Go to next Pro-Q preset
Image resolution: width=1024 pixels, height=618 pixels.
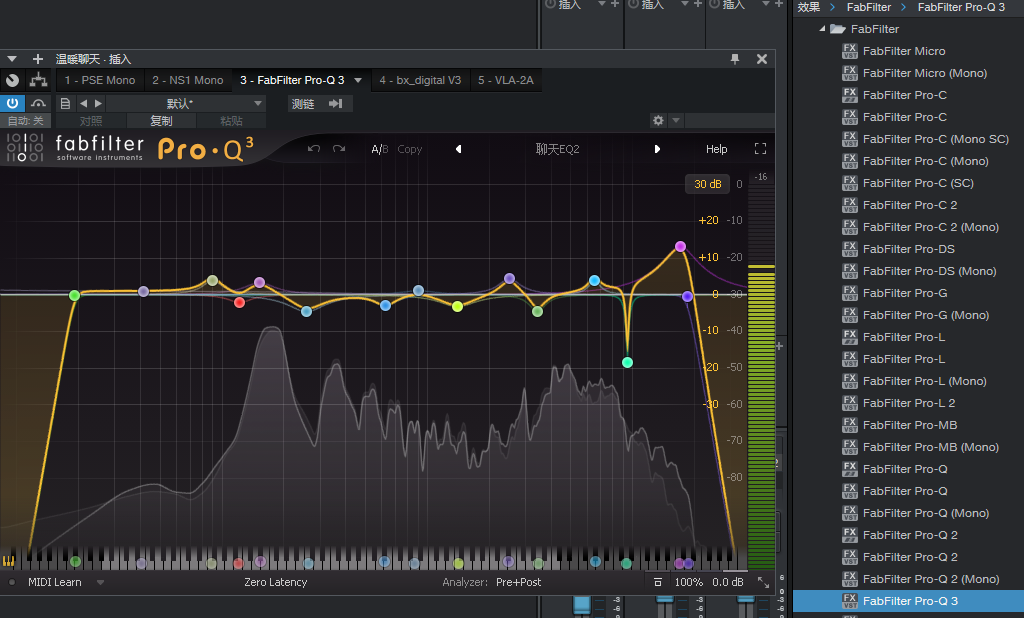pos(657,149)
